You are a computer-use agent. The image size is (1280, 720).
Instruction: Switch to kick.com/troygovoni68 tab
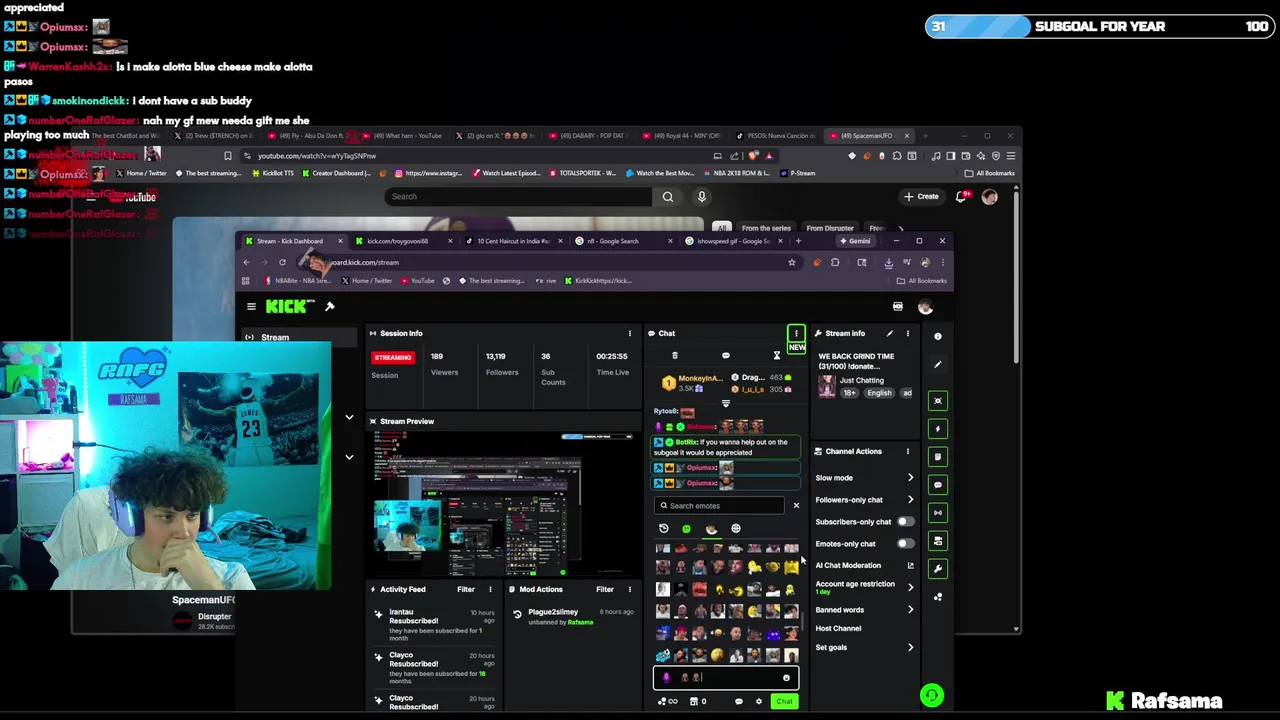[404, 241]
